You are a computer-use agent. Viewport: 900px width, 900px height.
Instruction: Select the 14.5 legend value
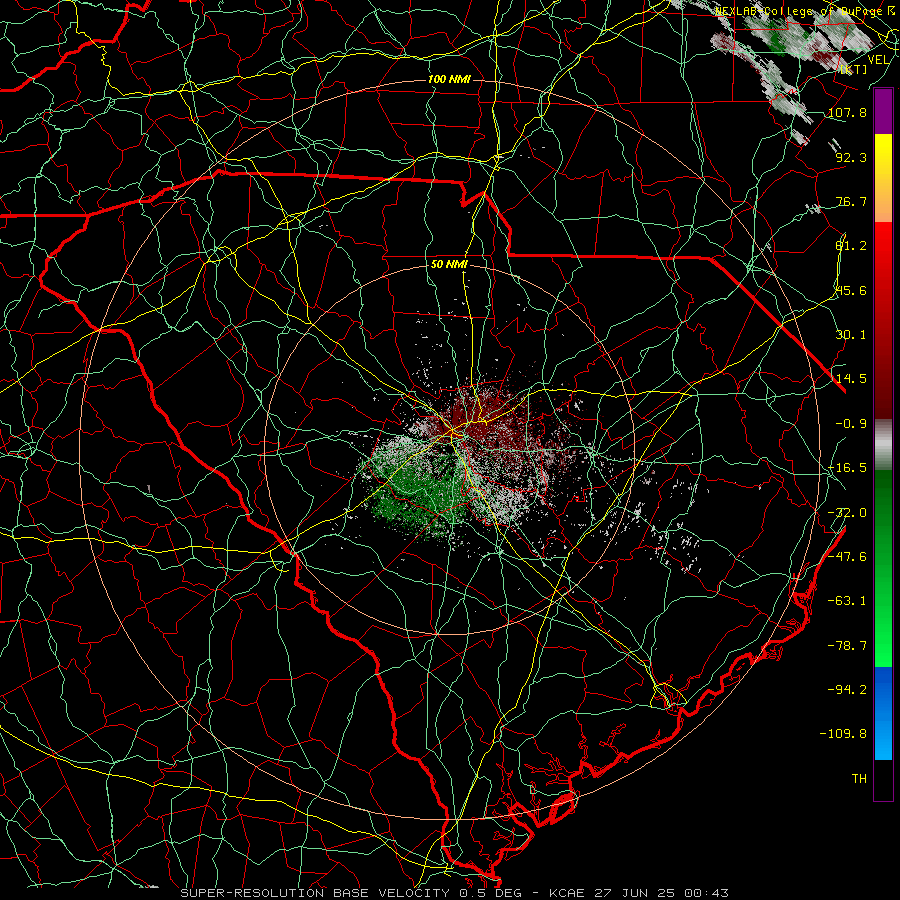[x=851, y=379]
